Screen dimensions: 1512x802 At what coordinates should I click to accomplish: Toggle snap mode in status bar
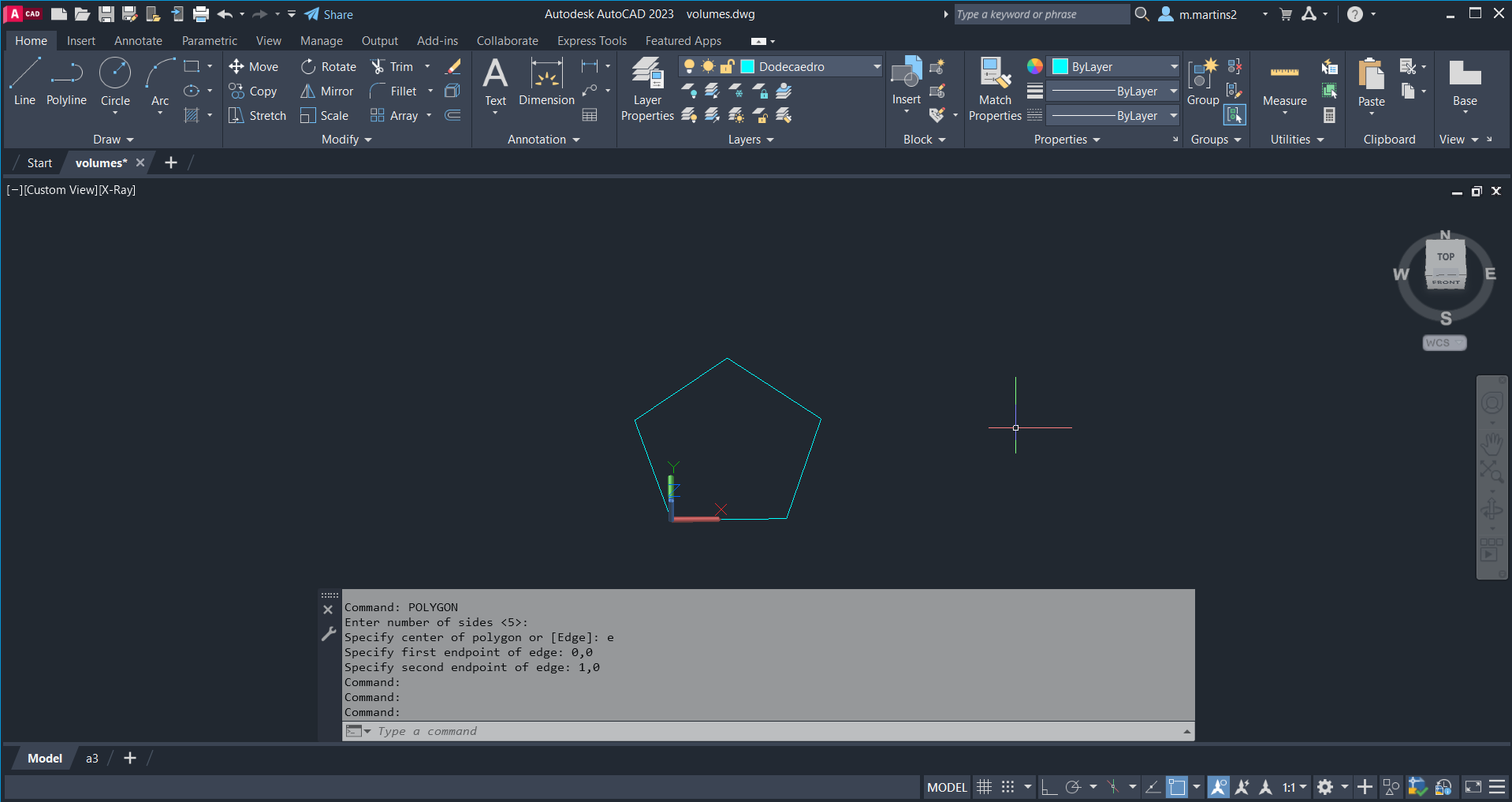click(1007, 787)
